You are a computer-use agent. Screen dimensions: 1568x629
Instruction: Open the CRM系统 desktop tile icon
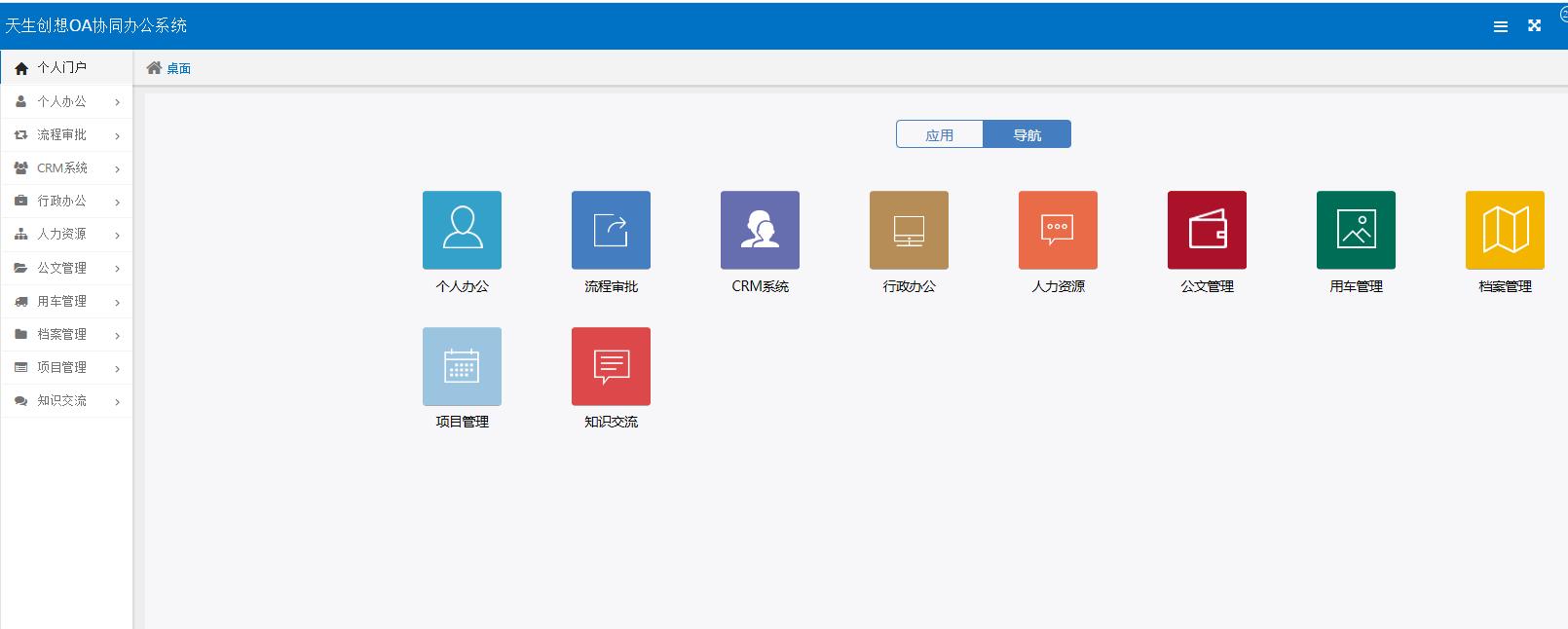(760, 230)
